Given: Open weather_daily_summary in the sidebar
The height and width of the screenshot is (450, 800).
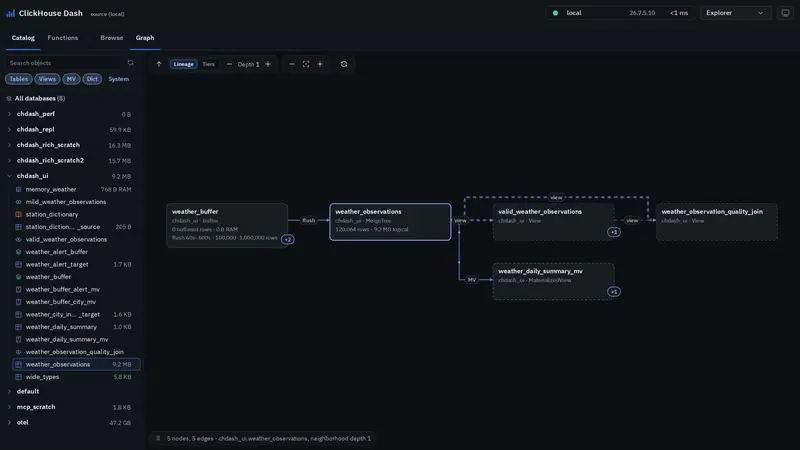Looking at the screenshot, I should [x=76, y=327].
